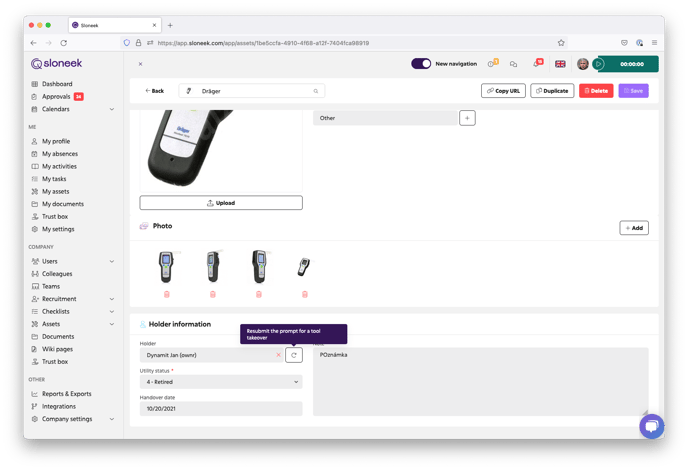Reload the browser page
Screen dimensions: 688x470
tap(64, 43)
